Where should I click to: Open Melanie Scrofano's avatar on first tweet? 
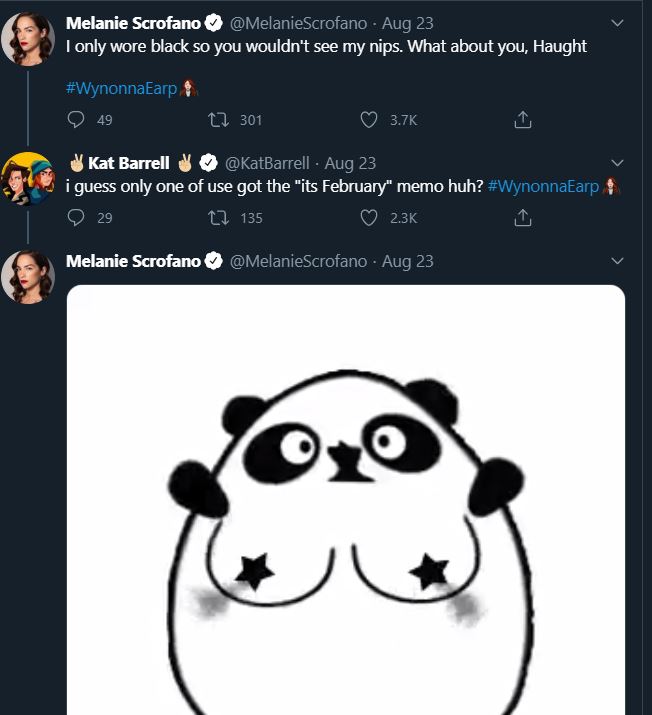tap(28, 38)
